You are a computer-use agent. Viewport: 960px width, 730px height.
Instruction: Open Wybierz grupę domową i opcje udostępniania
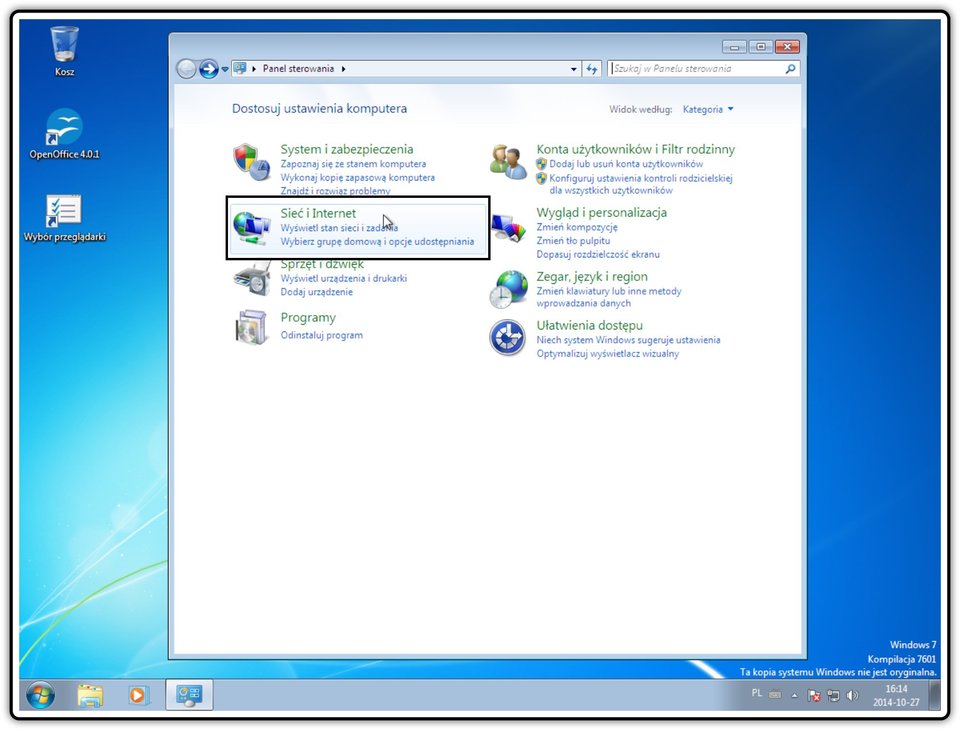[x=377, y=241]
